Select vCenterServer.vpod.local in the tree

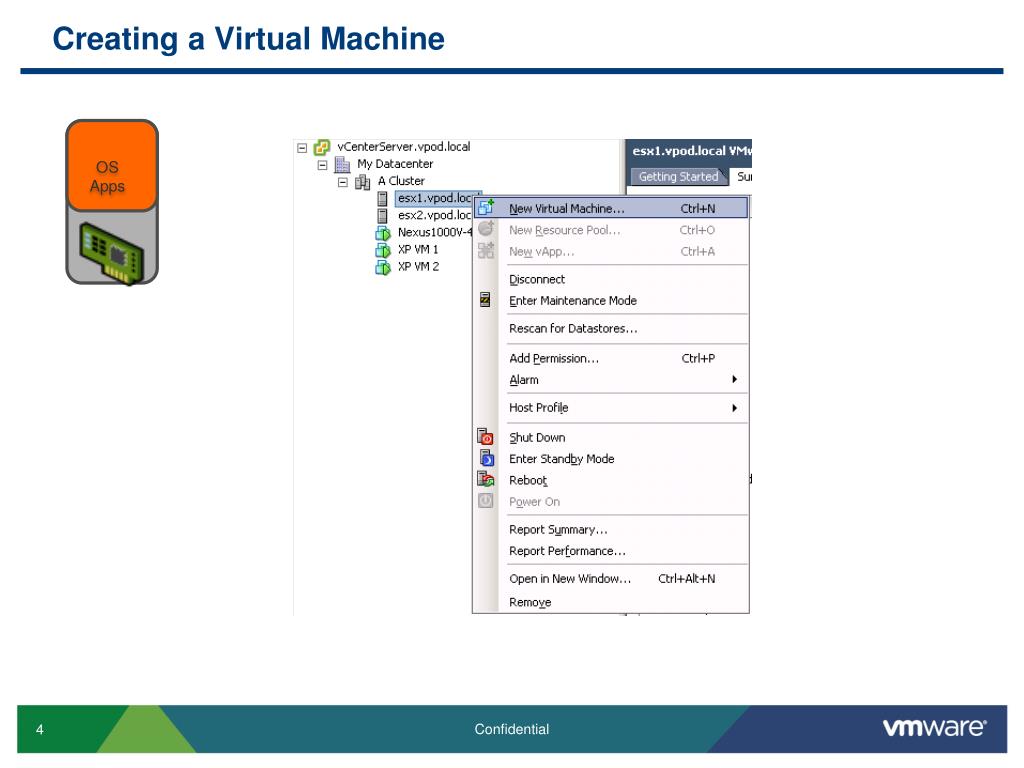(x=404, y=147)
